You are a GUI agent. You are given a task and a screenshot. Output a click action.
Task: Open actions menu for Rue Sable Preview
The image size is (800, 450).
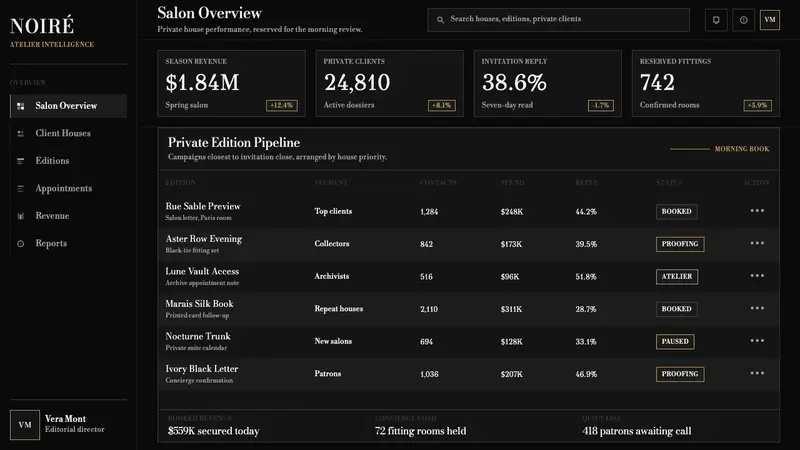(x=757, y=211)
